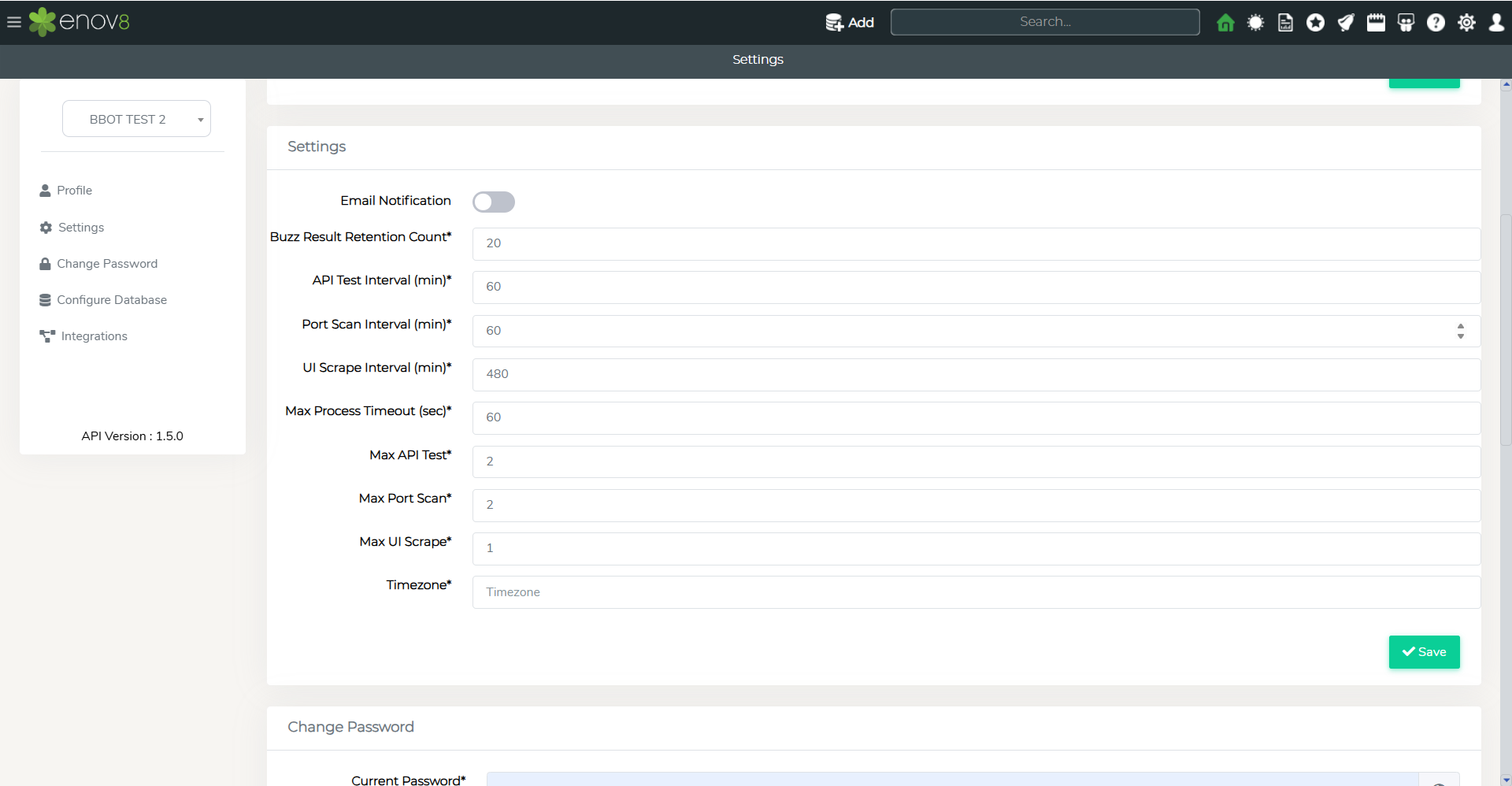Click the star circle icon
1512x786 pixels.
click(1315, 23)
